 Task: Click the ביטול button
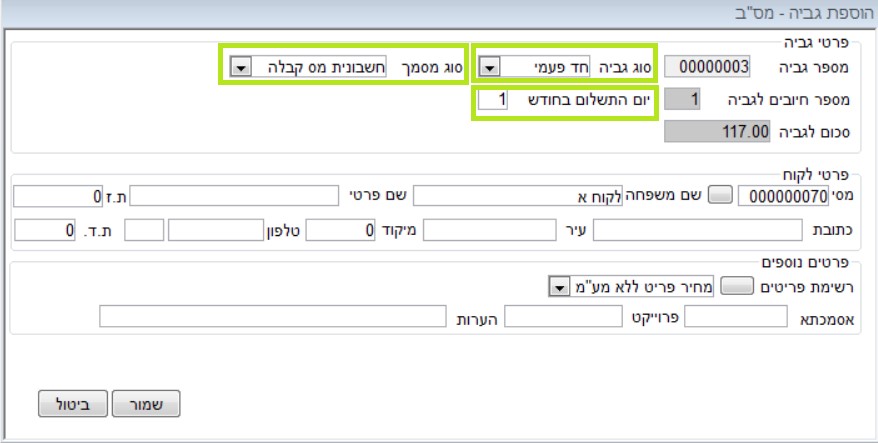point(73,404)
